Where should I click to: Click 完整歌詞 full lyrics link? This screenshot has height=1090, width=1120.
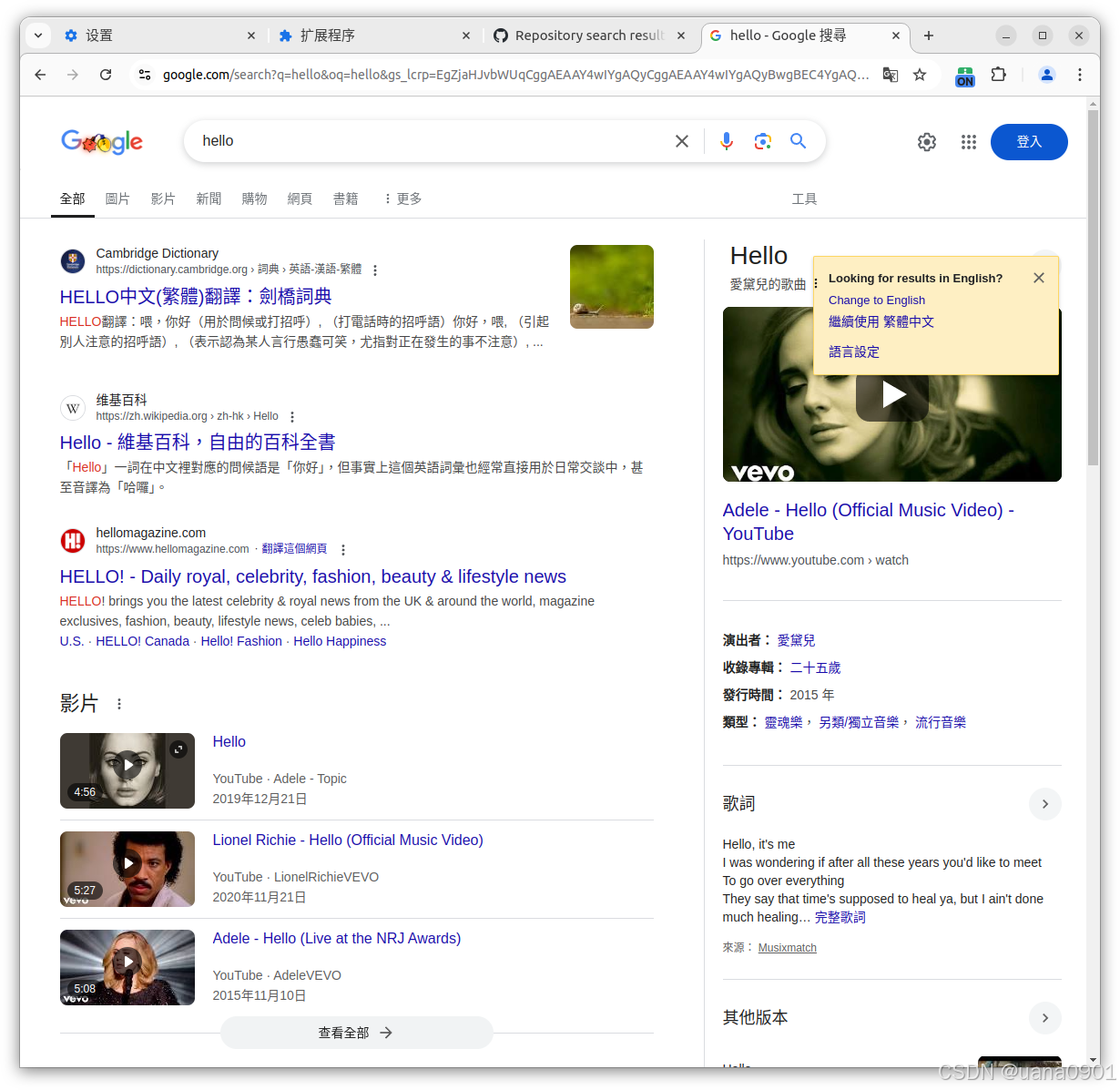click(840, 917)
